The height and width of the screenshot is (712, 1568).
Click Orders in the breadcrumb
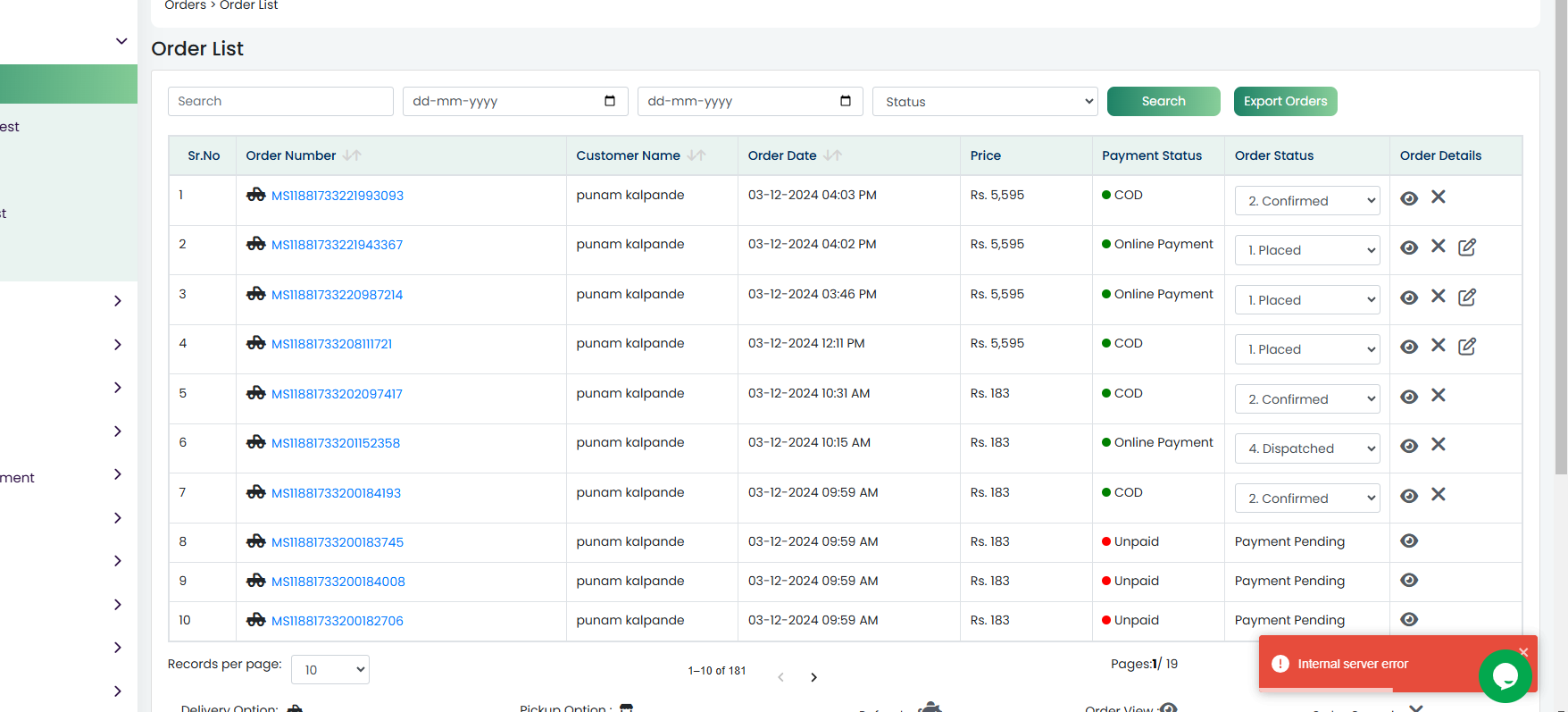[x=185, y=5]
